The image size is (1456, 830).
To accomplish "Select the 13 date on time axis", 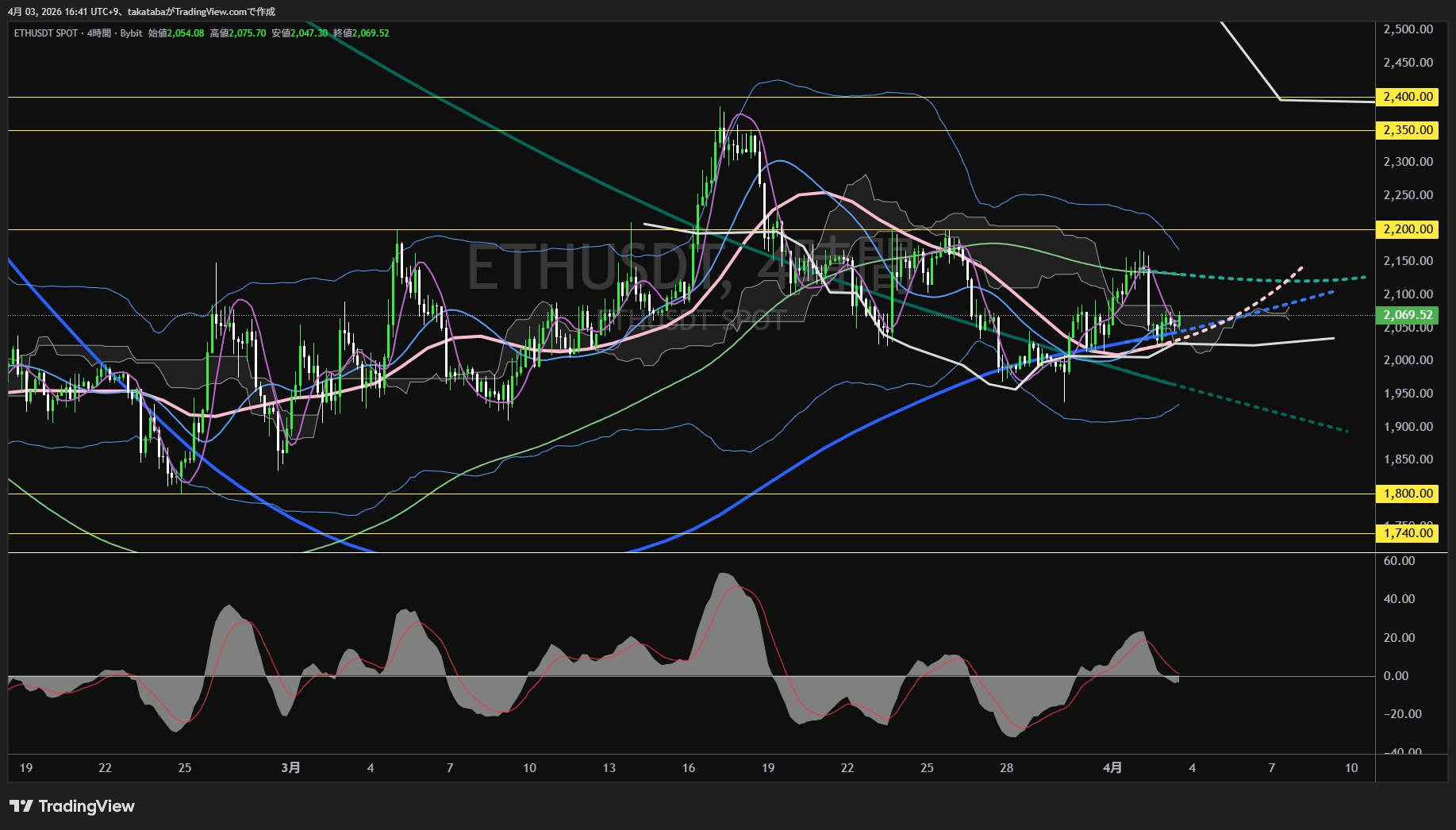I will pyautogui.click(x=609, y=767).
